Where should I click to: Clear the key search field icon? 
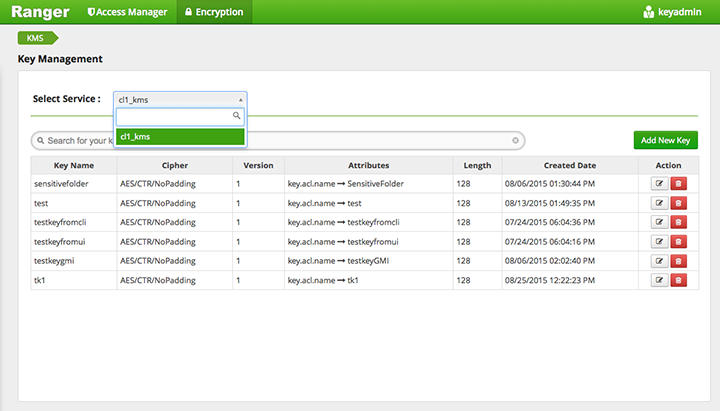pos(515,141)
